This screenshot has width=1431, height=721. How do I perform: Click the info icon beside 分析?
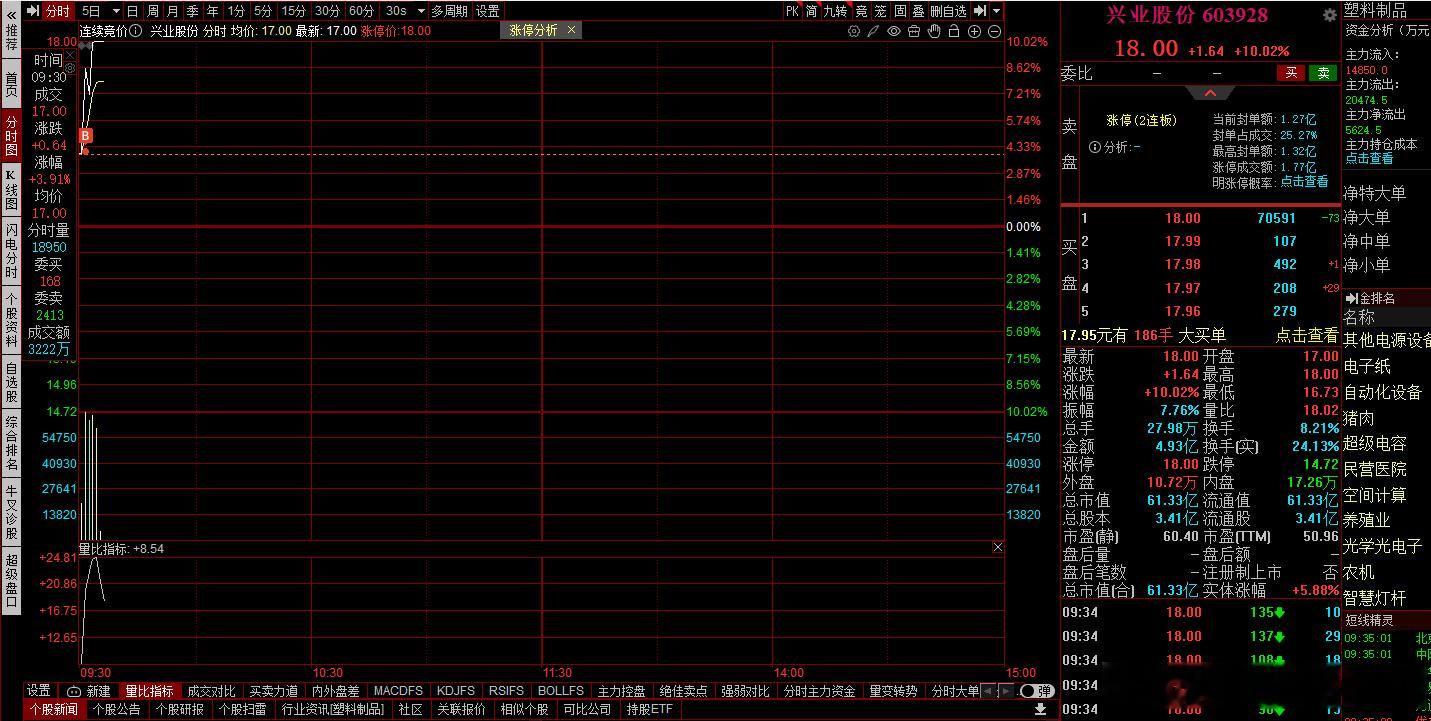tap(1095, 147)
